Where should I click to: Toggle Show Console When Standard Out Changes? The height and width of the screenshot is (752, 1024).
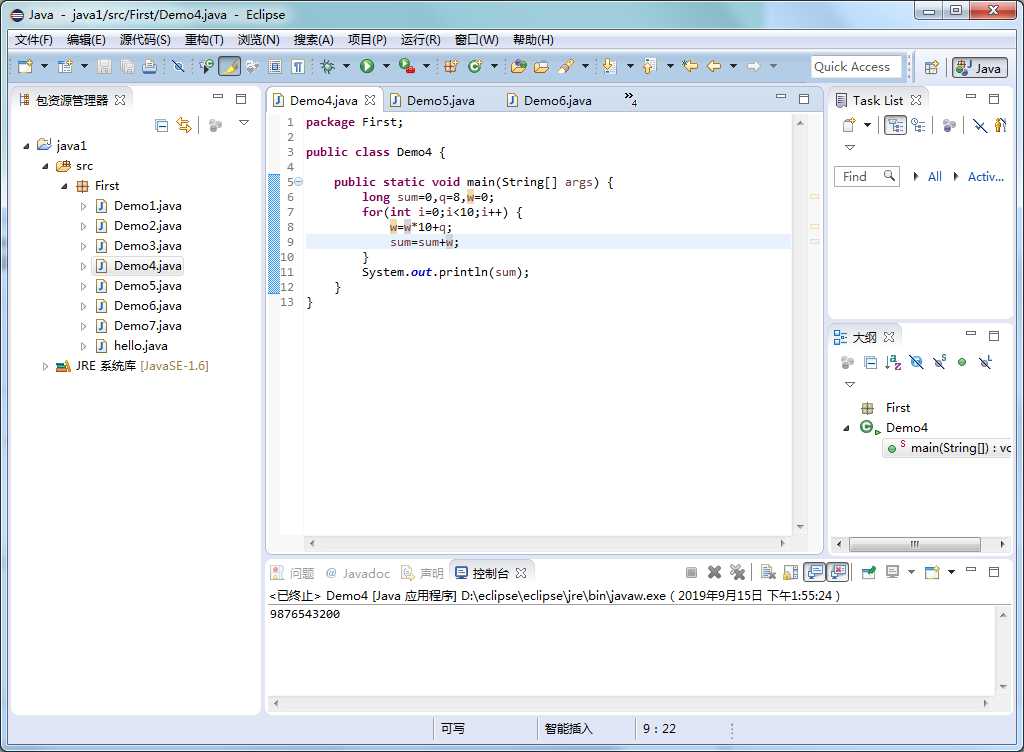coord(814,572)
